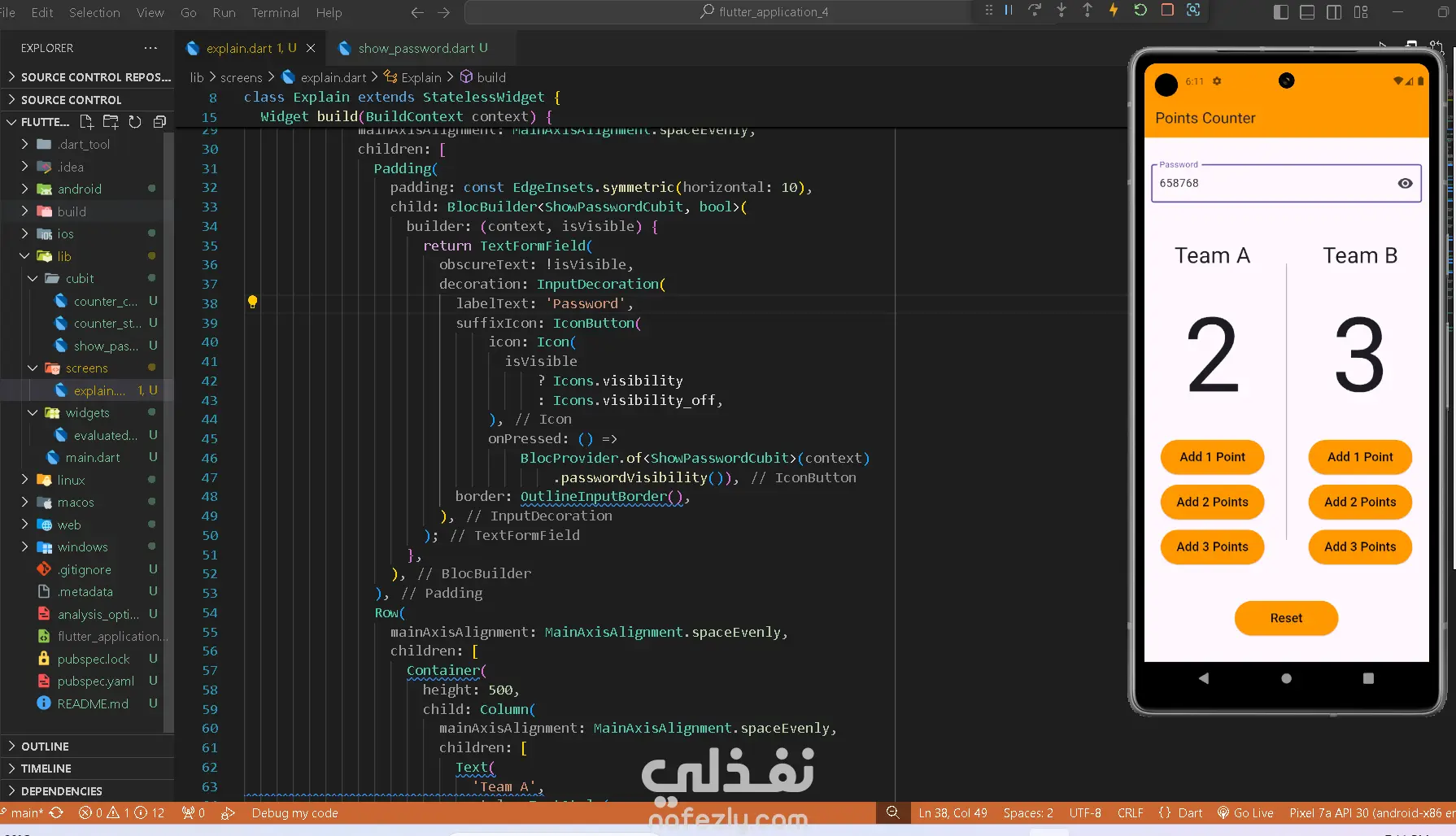Close the explain.dart editor tab

[311, 48]
